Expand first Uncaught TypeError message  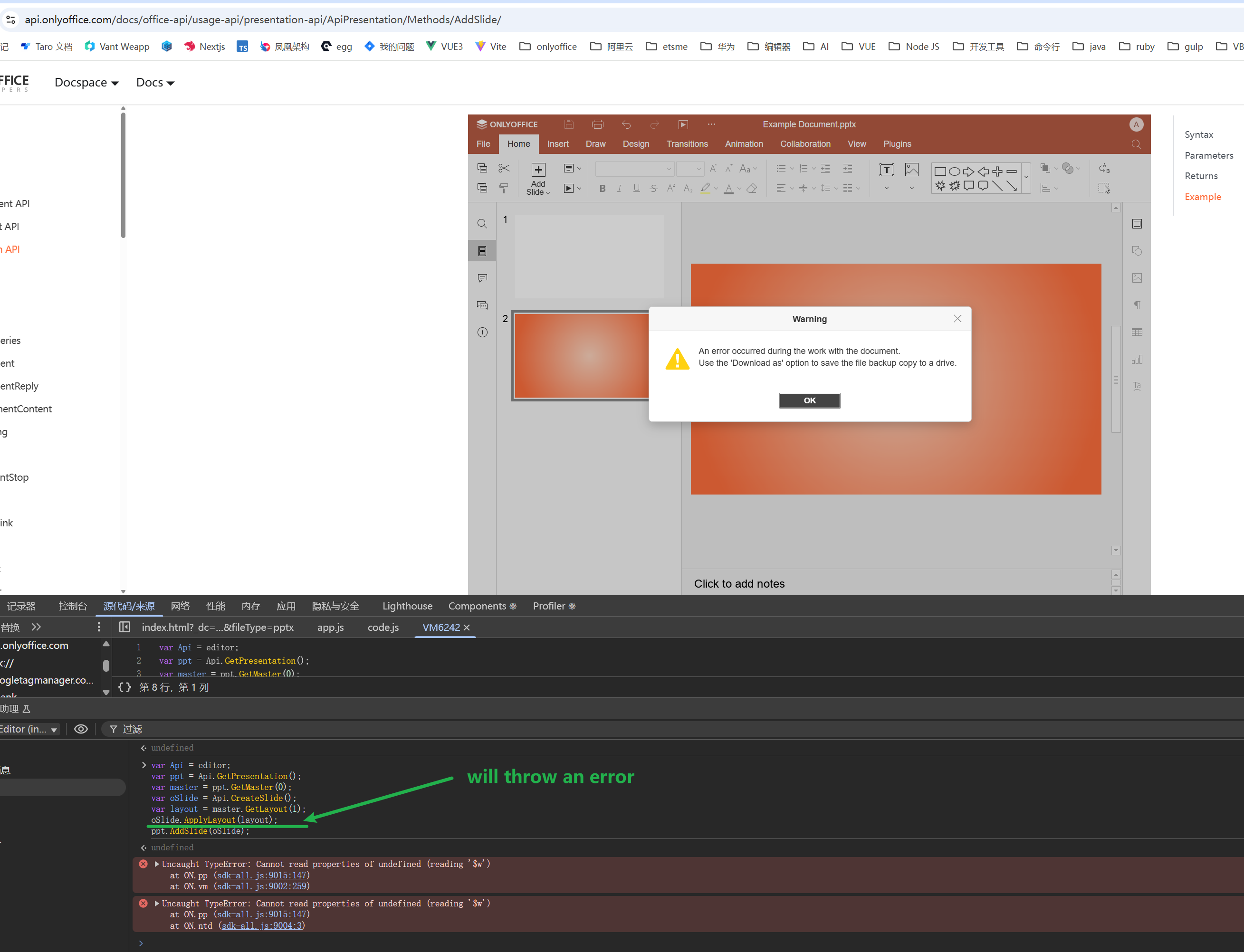157,864
